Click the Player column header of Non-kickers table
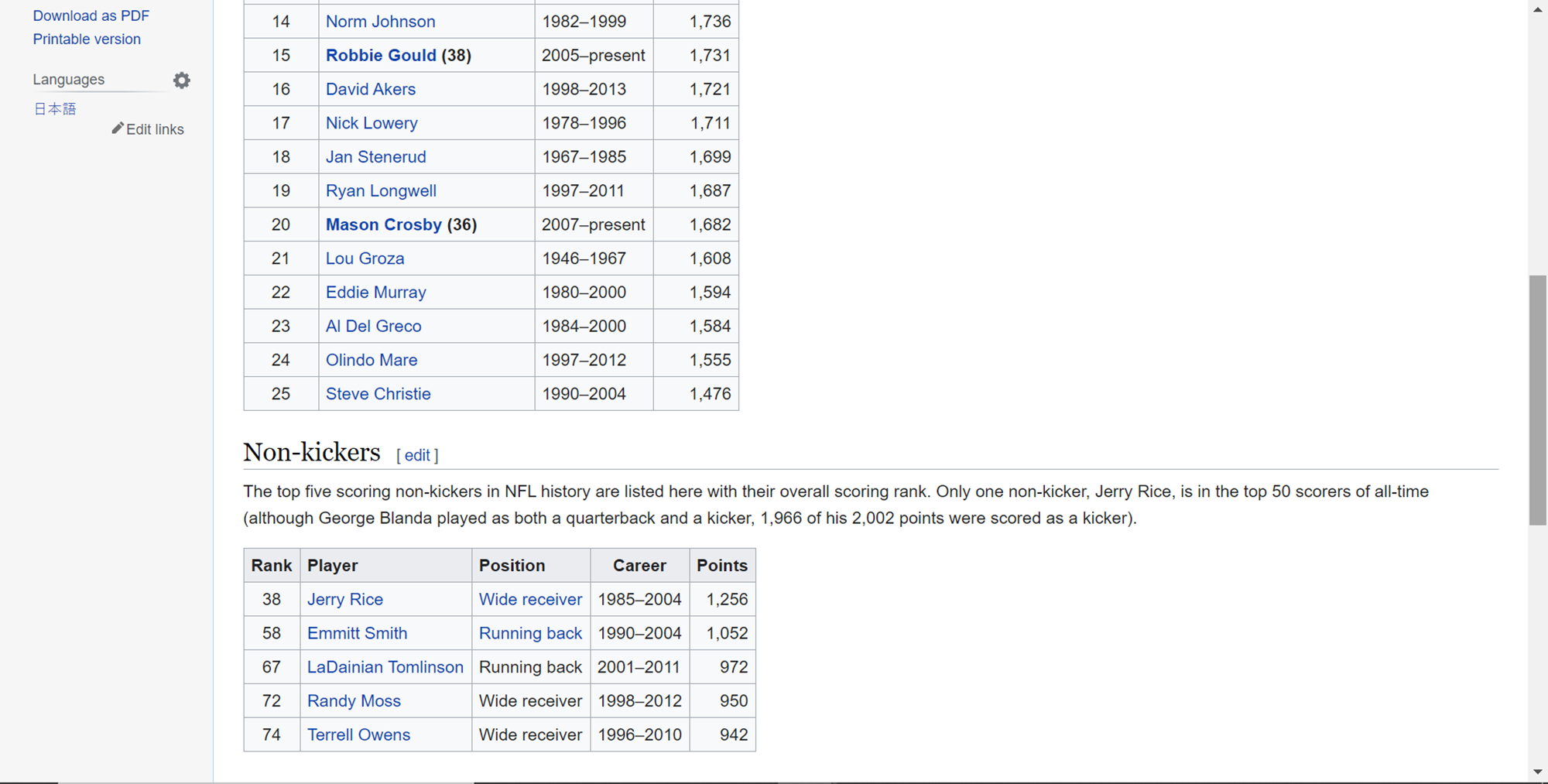Image resolution: width=1548 pixels, height=784 pixels. pos(386,566)
